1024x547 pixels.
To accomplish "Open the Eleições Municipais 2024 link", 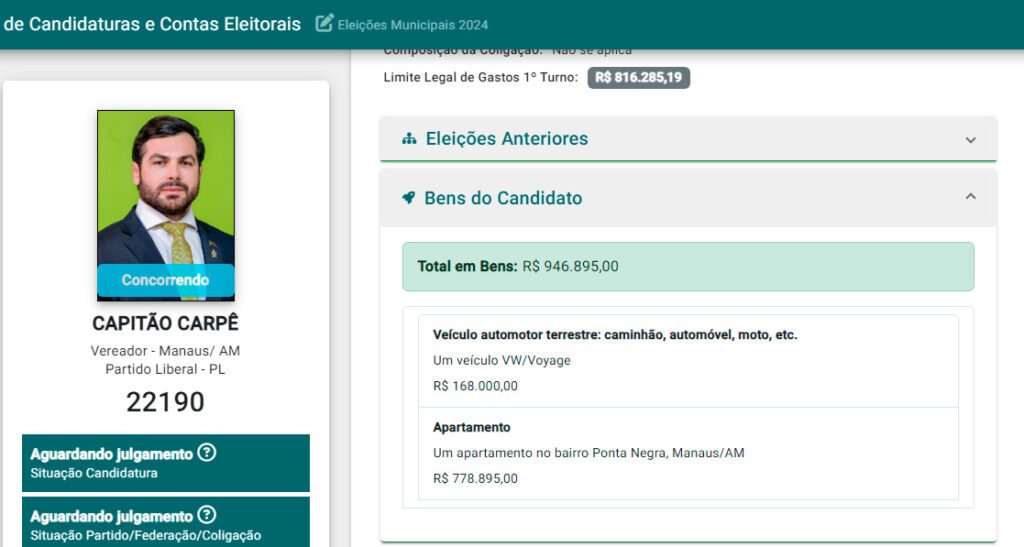I will coord(413,24).
